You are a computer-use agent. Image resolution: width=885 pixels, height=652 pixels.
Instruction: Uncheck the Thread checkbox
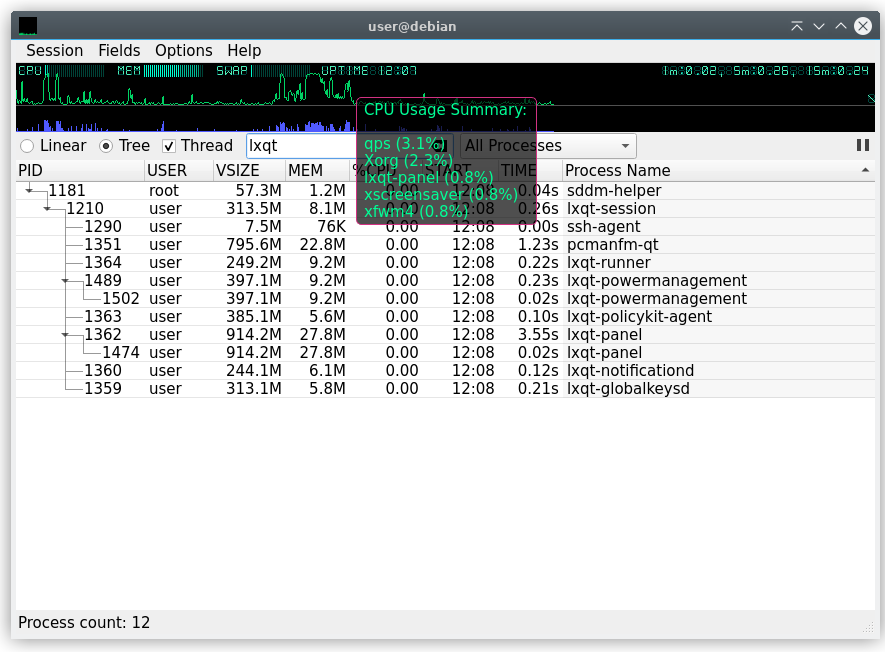click(169, 146)
